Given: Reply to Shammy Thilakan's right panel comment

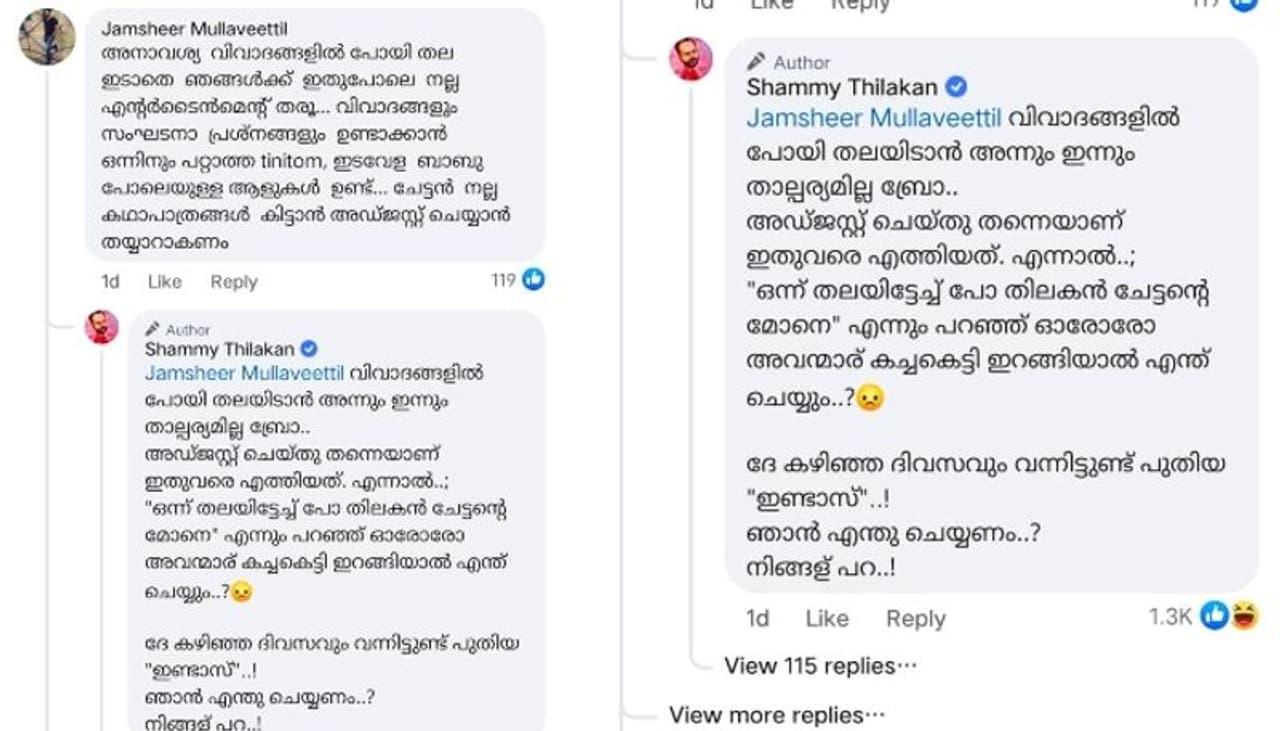Looking at the screenshot, I should [915, 619].
